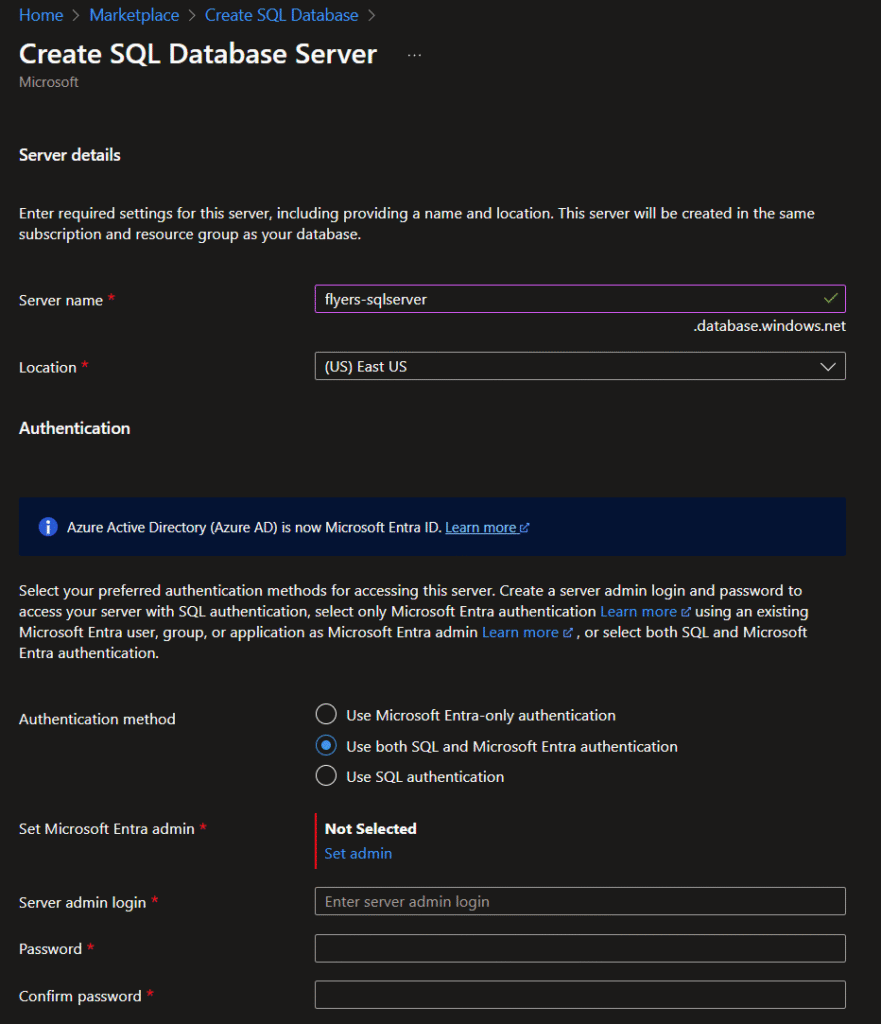Go to Home breadcrumb
This screenshot has width=881, height=1024.
41,15
